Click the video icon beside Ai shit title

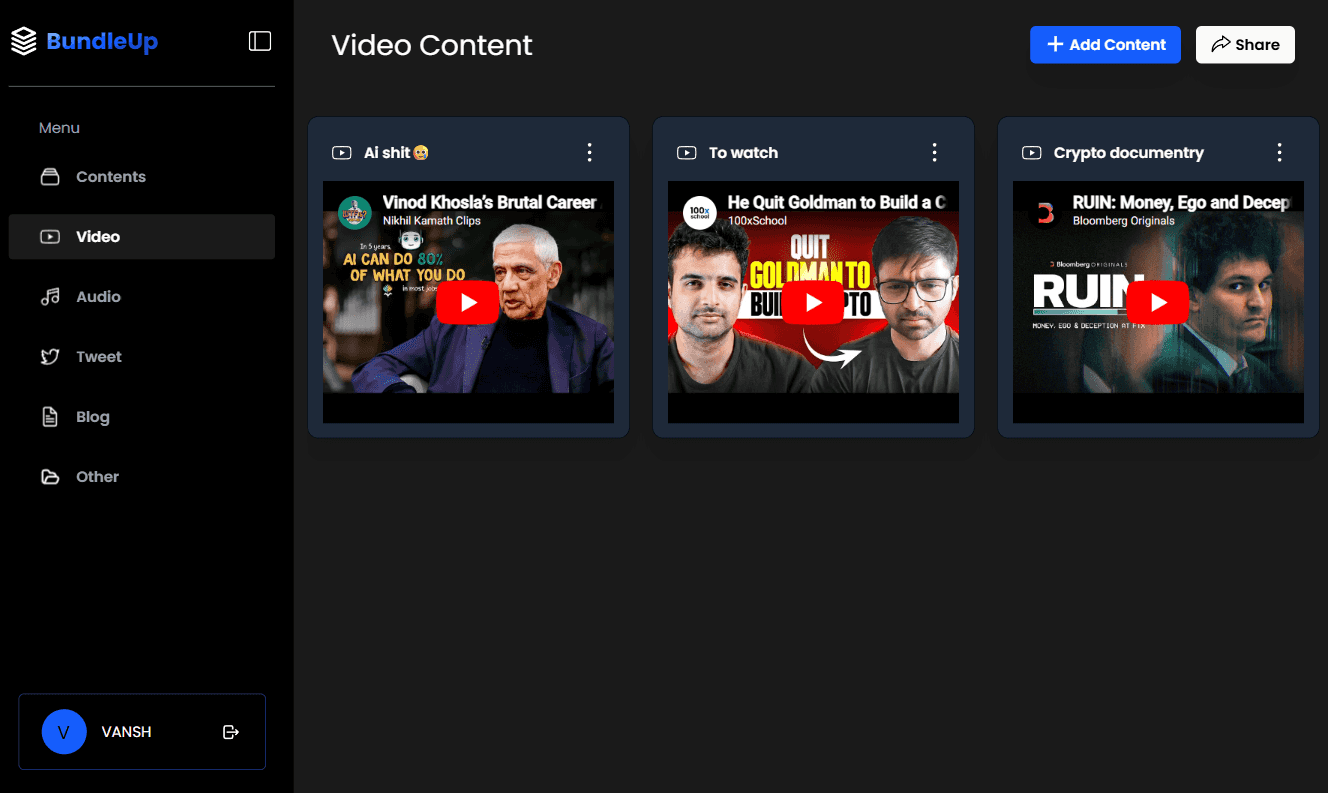pos(342,153)
